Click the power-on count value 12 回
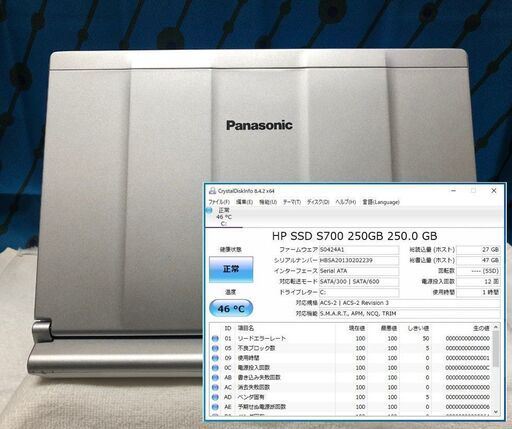Viewport: 512px width, 429px height. (x=478, y=282)
